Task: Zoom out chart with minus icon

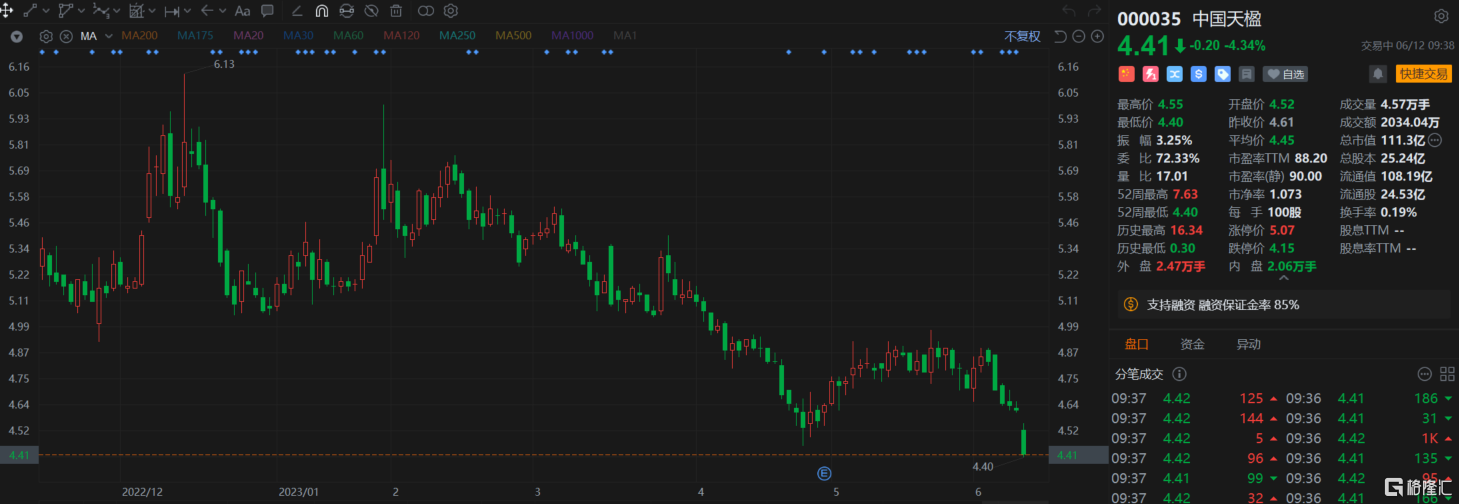Action: [1079, 36]
